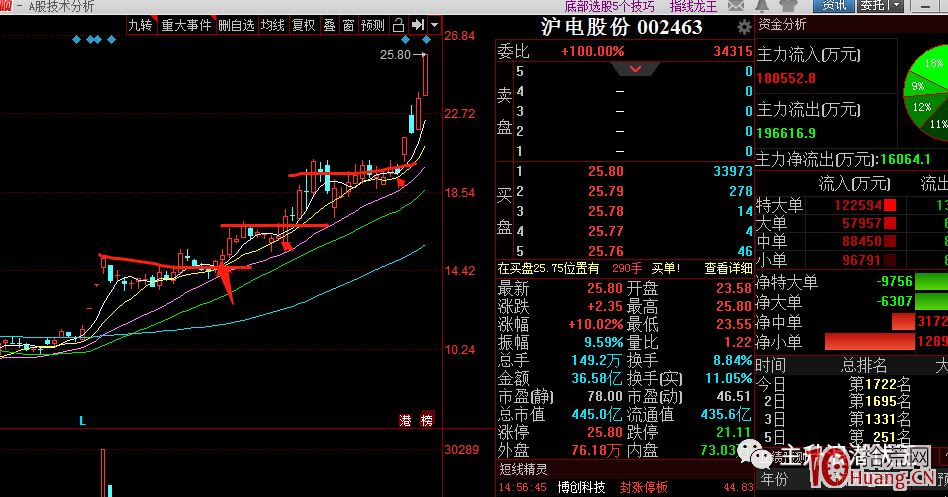Click the 港 Hong Kong connect icon
This screenshot has width=948, height=497.
(405, 420)
